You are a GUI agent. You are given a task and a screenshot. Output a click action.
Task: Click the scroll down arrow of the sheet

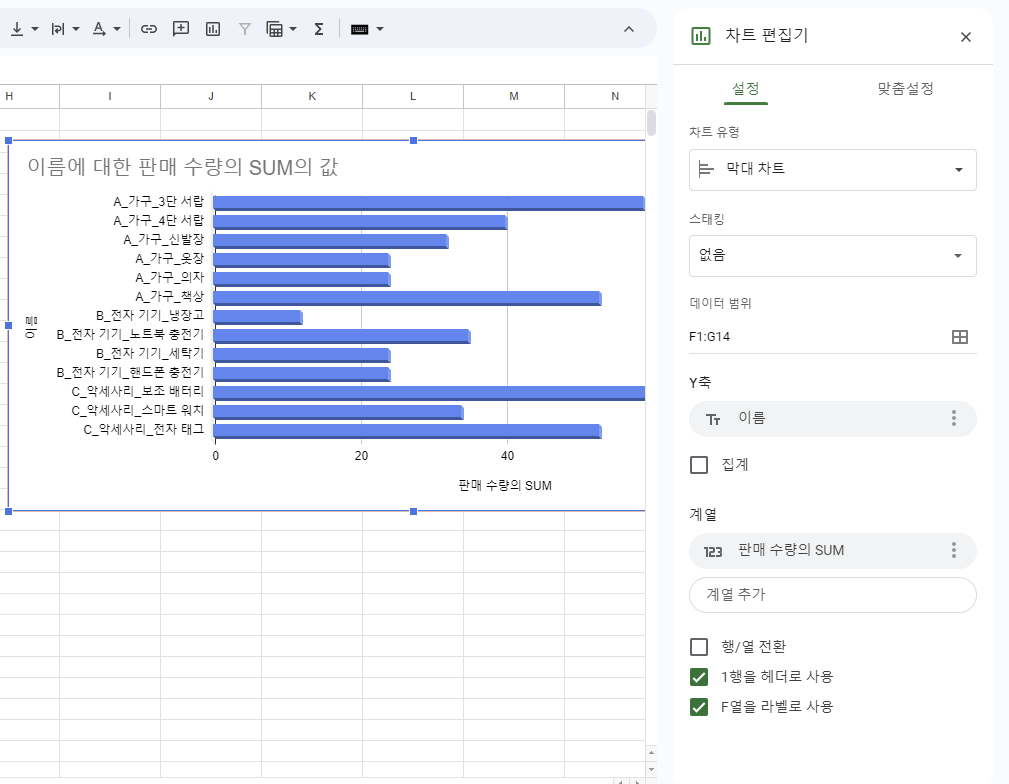click(651, 769)
